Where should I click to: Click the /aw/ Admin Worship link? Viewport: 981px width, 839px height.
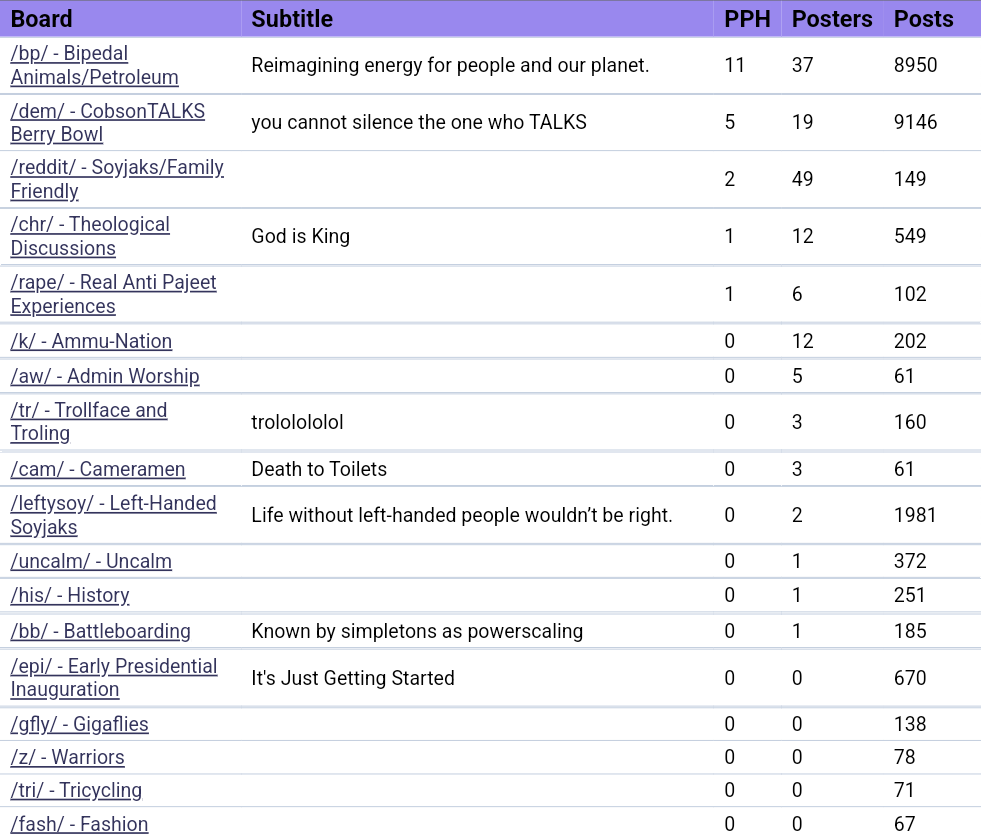[x=105, y=376]
